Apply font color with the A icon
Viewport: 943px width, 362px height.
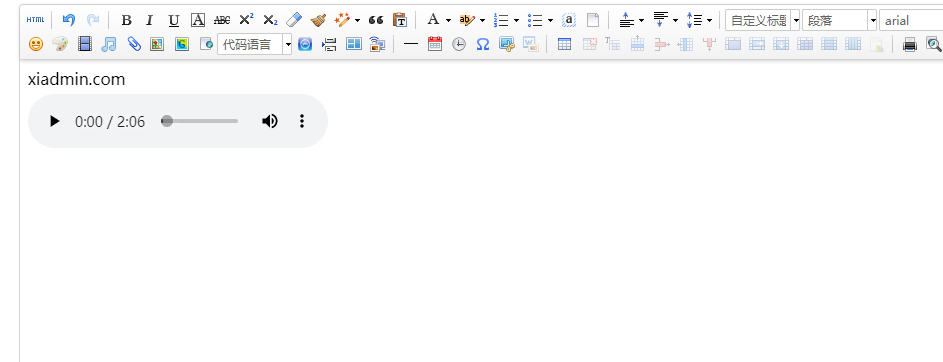click(433, 20)
